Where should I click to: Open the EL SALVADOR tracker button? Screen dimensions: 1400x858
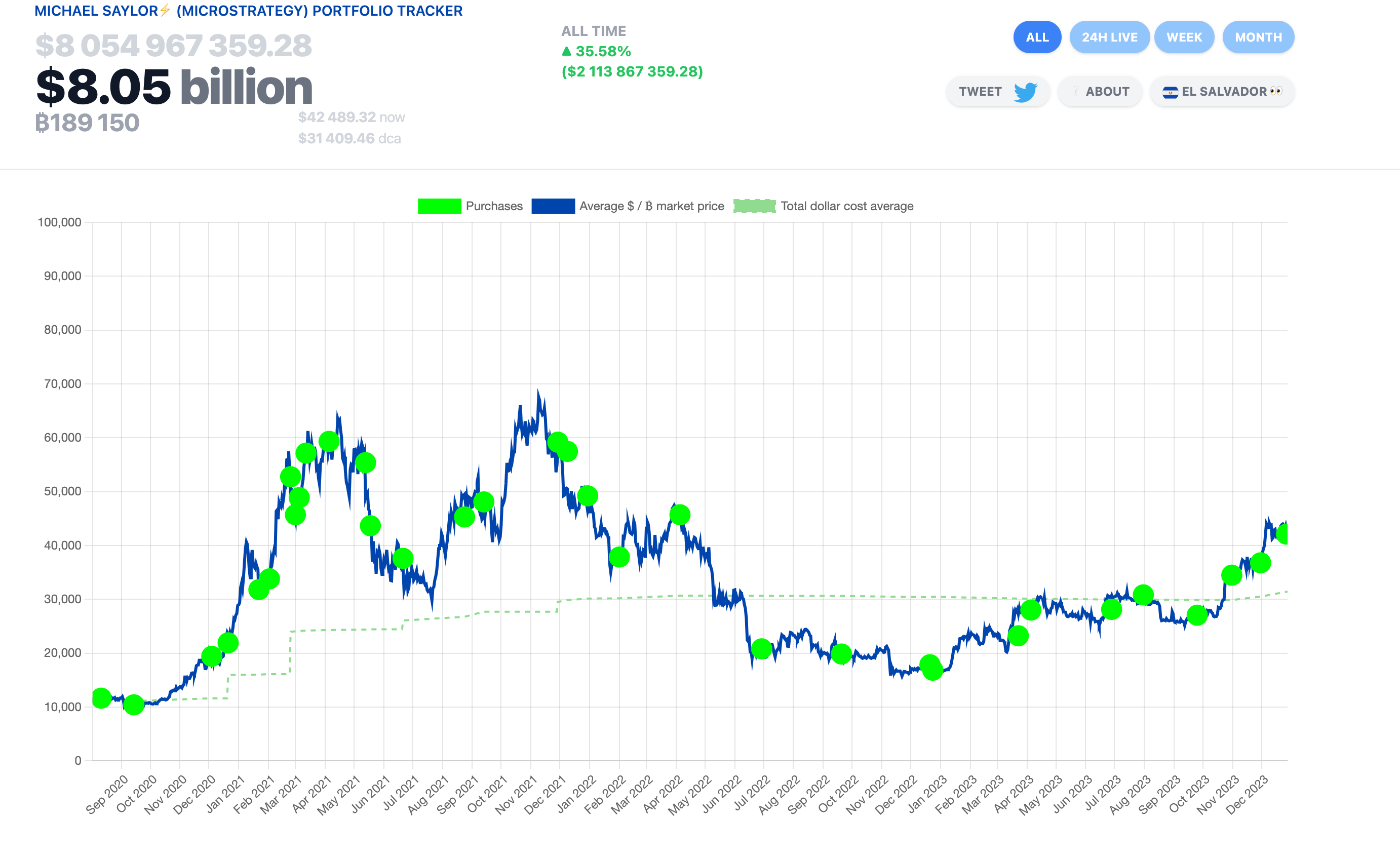point(1222,92)
